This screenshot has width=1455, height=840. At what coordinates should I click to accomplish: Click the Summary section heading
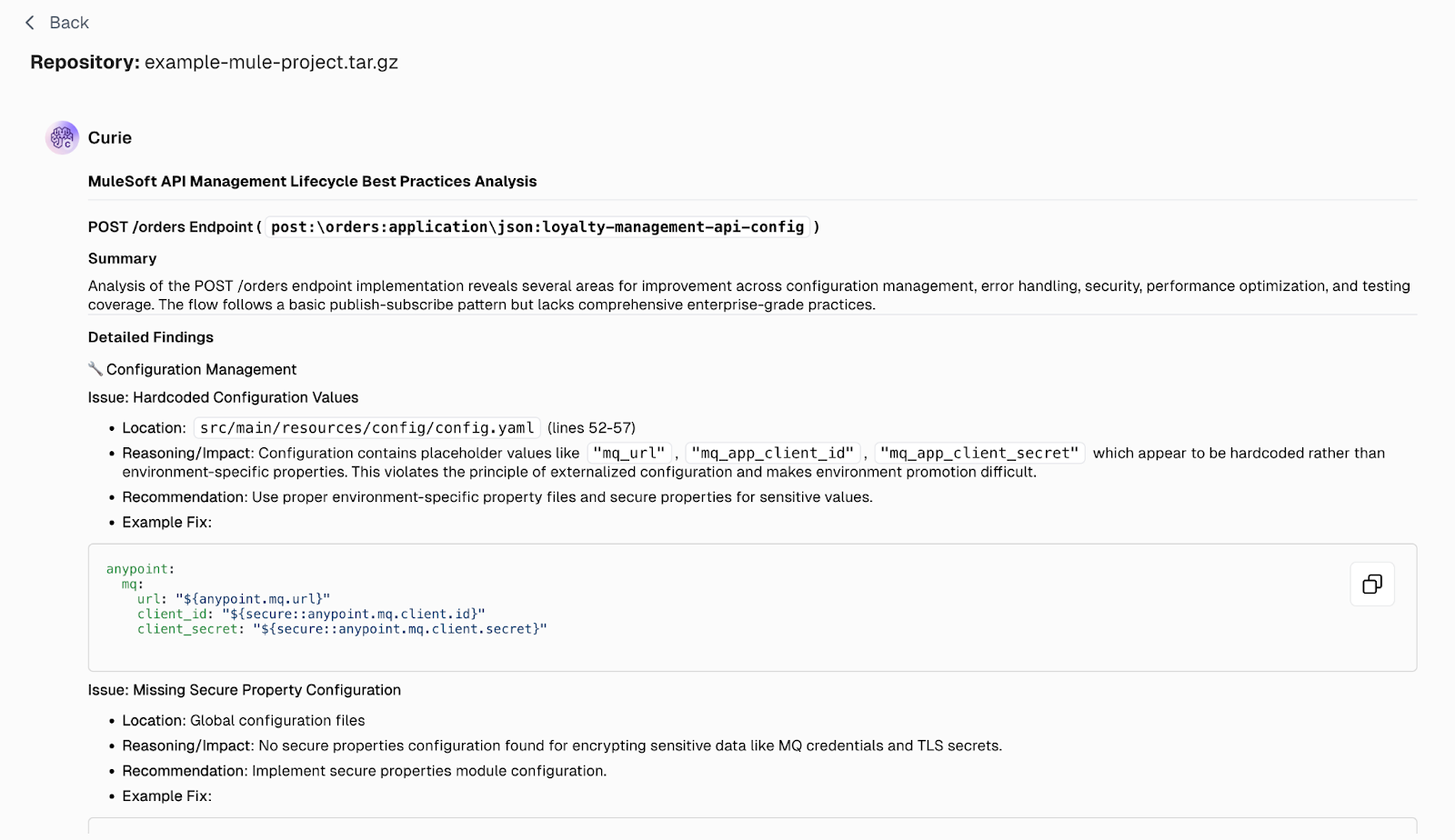click(122, 258)
